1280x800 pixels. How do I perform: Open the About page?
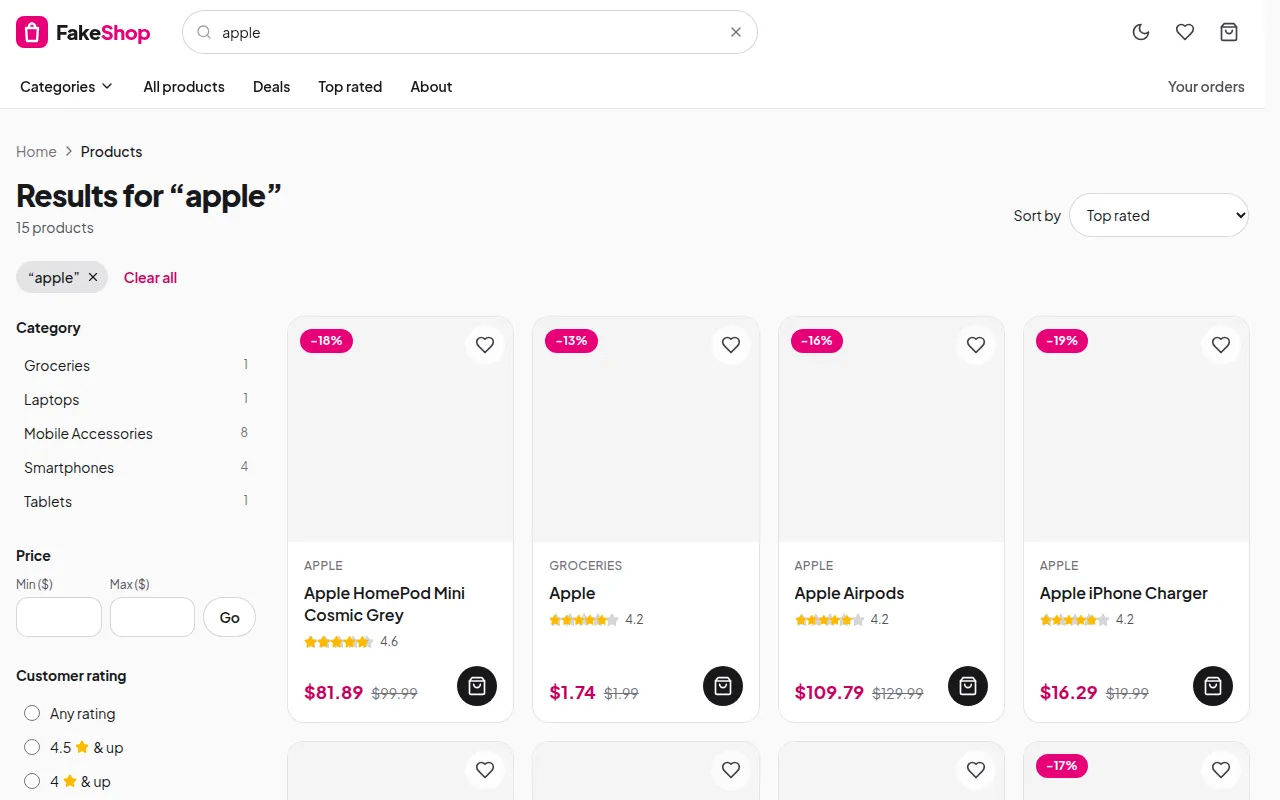click(431, 87)
